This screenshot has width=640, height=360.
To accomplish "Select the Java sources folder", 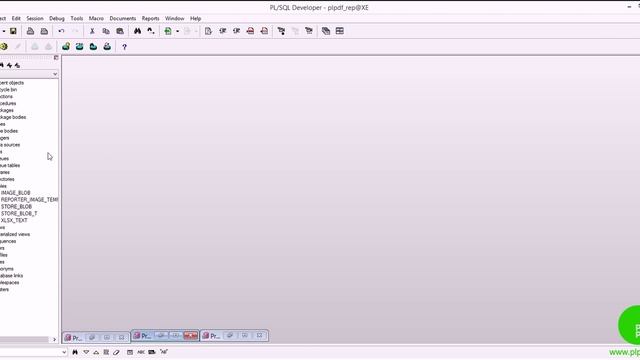I will pos(10,145).
